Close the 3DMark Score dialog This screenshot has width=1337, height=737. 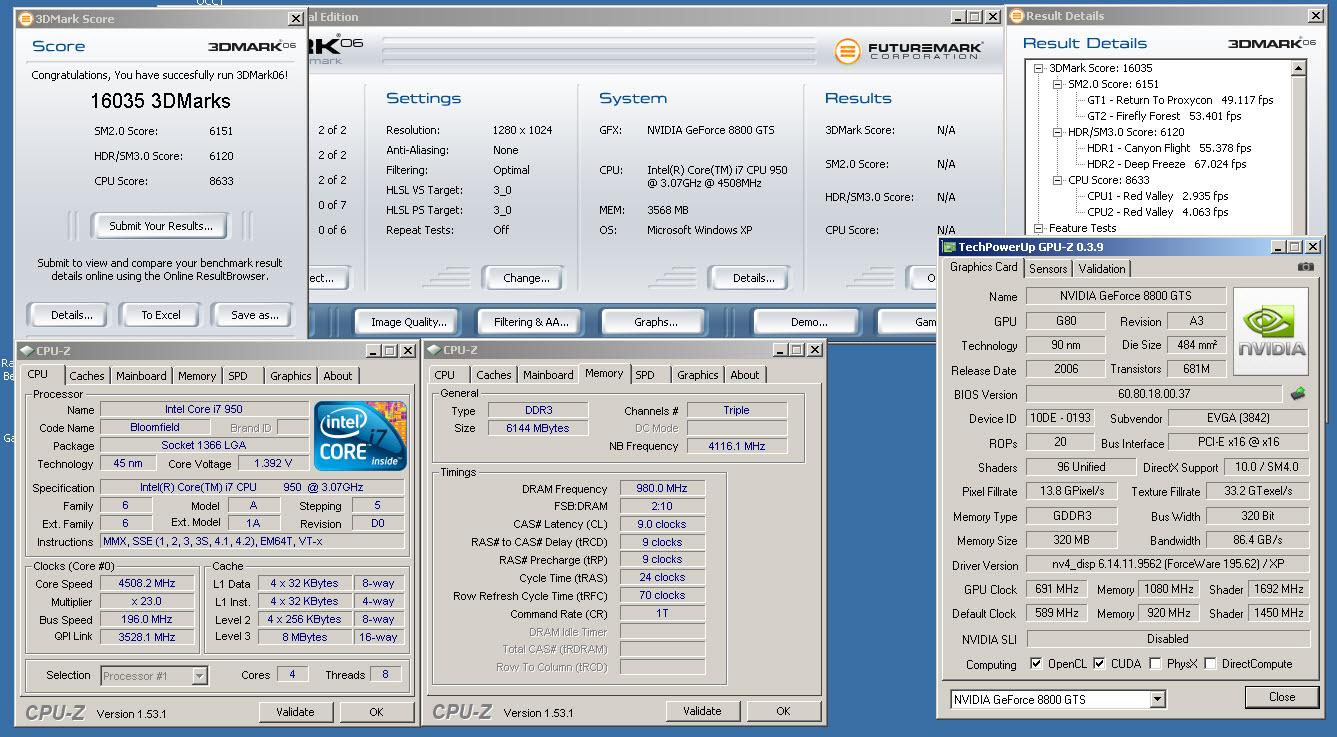pyautogui.click(x=295, y=18)
